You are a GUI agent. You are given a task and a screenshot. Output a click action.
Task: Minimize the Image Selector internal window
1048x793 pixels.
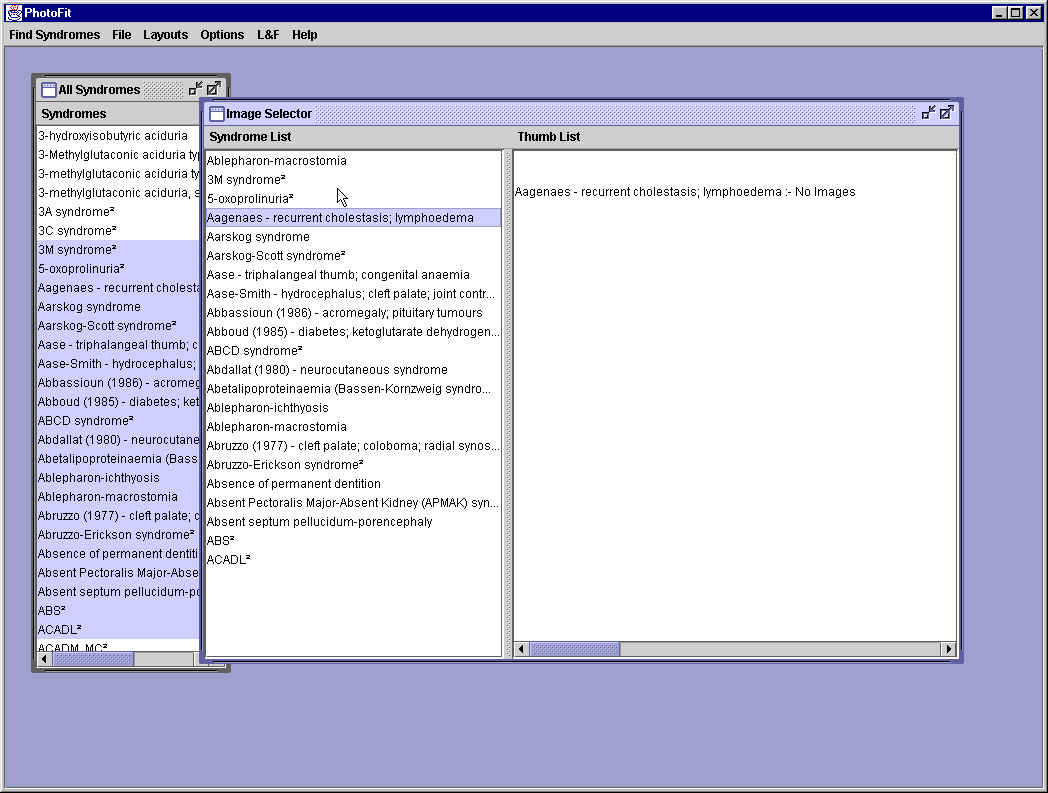point(928,113)
